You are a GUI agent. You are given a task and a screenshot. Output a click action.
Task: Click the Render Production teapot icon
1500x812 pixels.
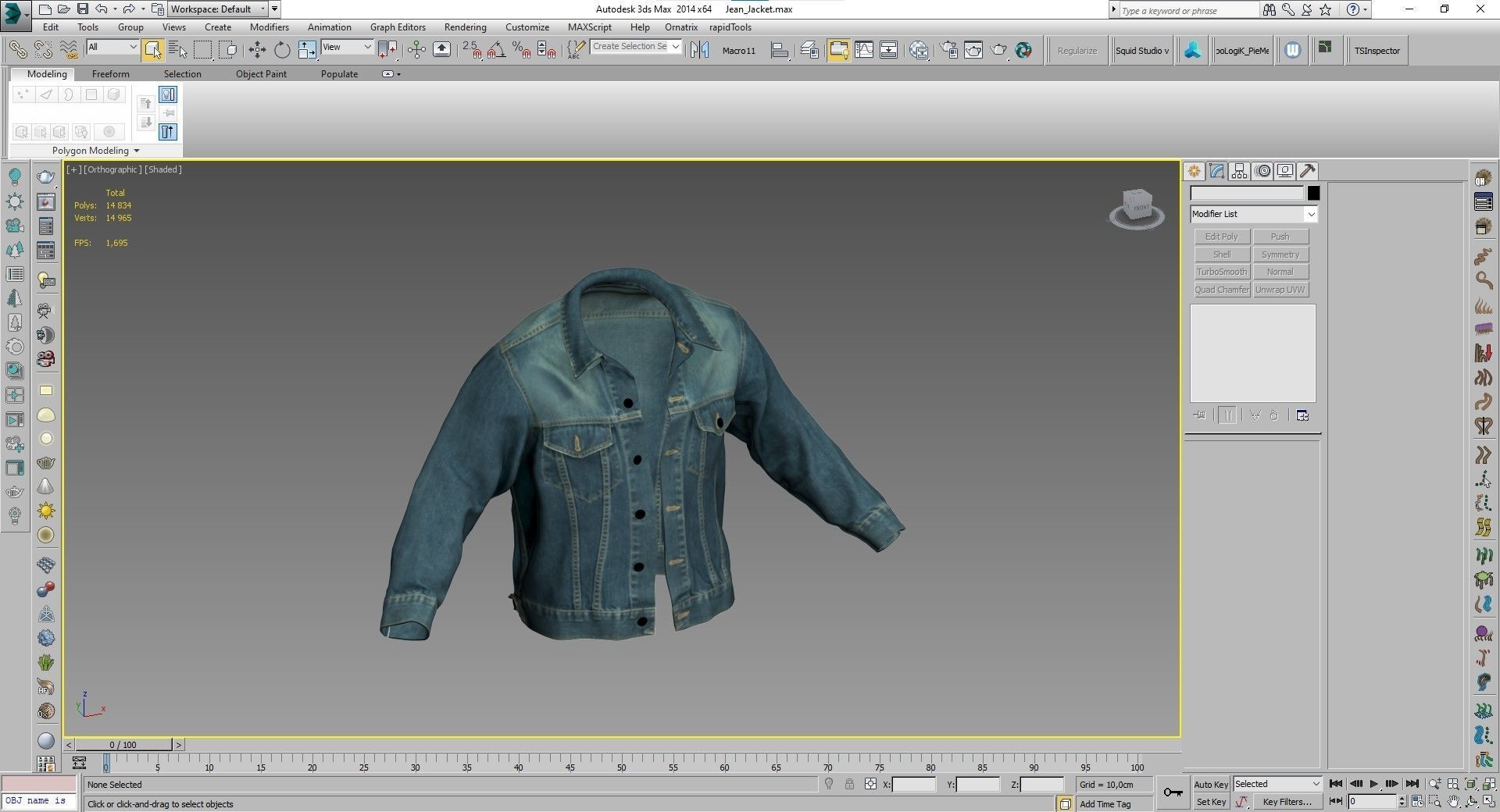[x=999, y=51]
